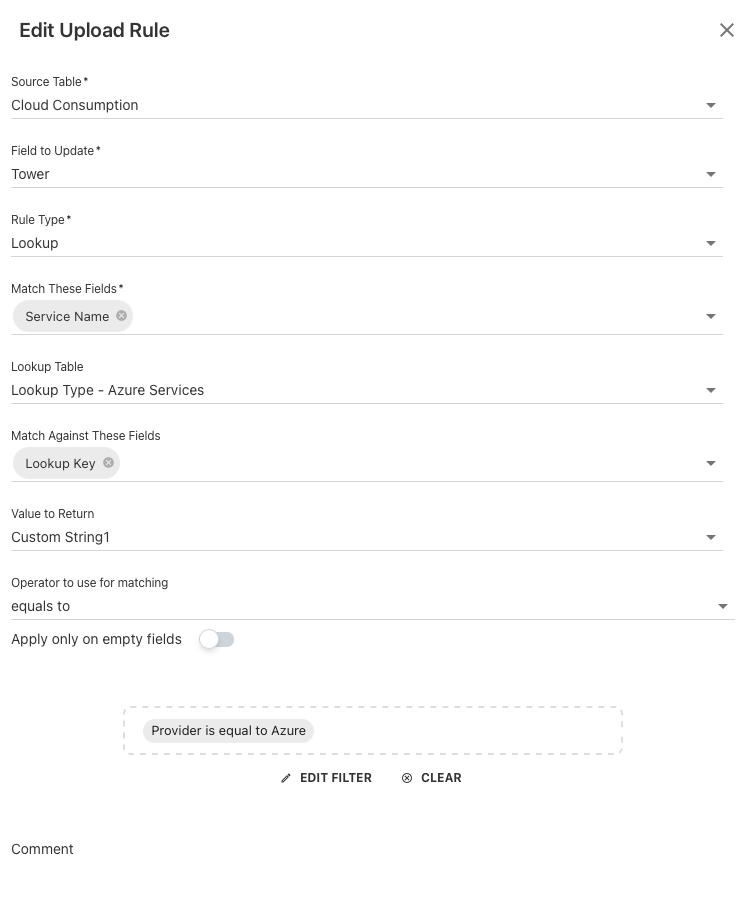
Task: Click the EDIT FILTER button text
Action: (x=336, y=778)
